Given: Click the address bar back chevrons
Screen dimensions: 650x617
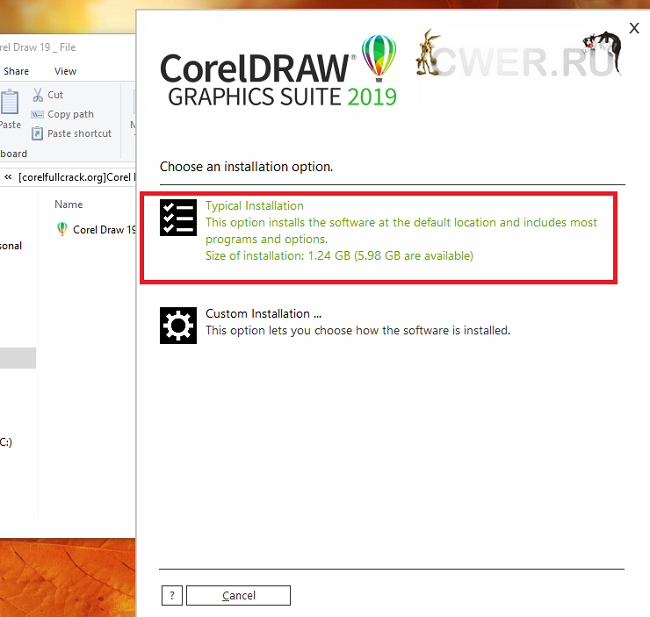Looking at the screenshot, I should coord(8,177).
